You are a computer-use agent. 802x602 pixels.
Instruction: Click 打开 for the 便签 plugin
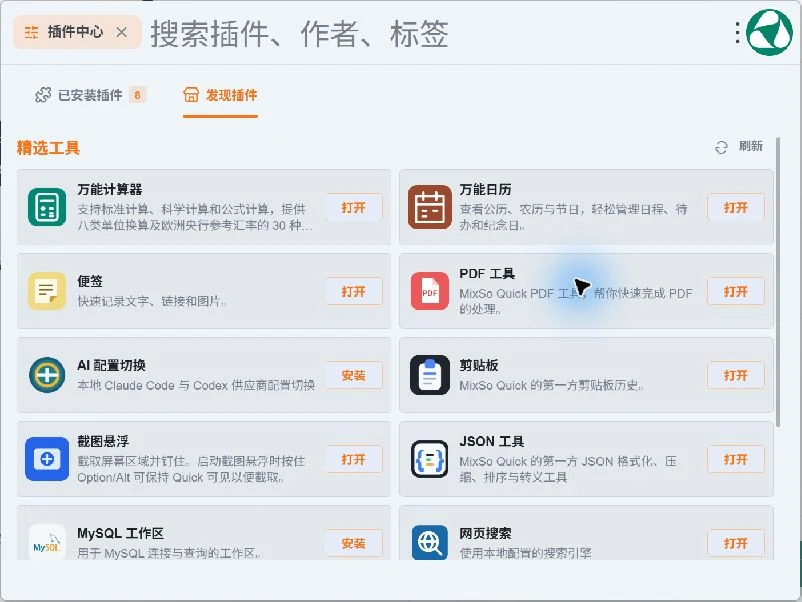tap(353, 292)
